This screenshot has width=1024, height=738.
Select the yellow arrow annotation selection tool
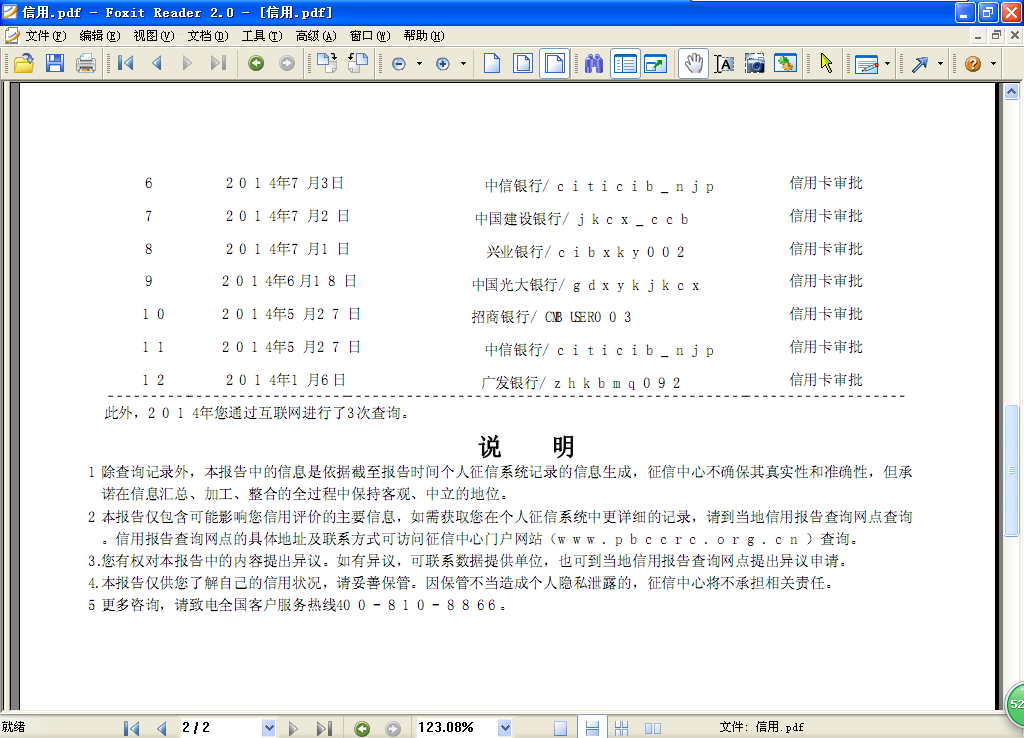[826, 63]
